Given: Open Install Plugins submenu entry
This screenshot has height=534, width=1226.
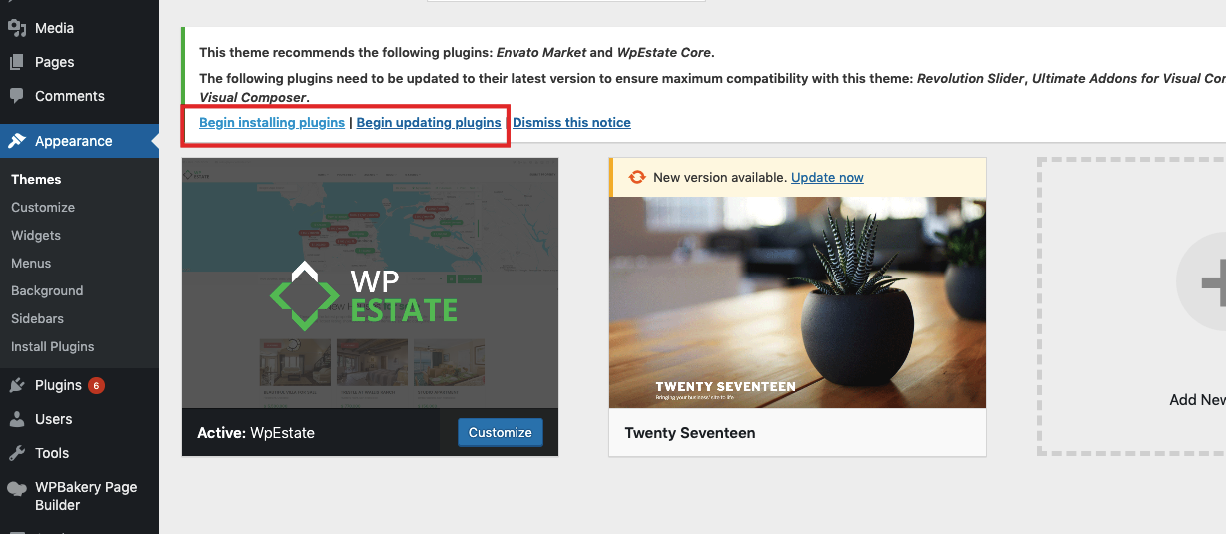Looking at the screenshot, I should click(x=53, y=346).
